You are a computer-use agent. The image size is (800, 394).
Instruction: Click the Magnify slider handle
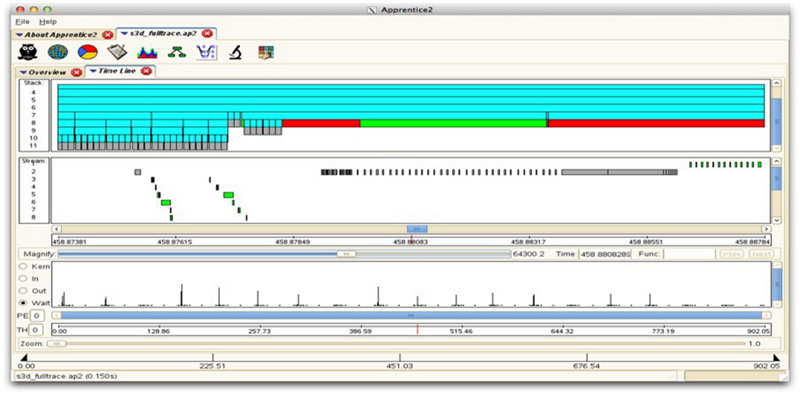347,254
